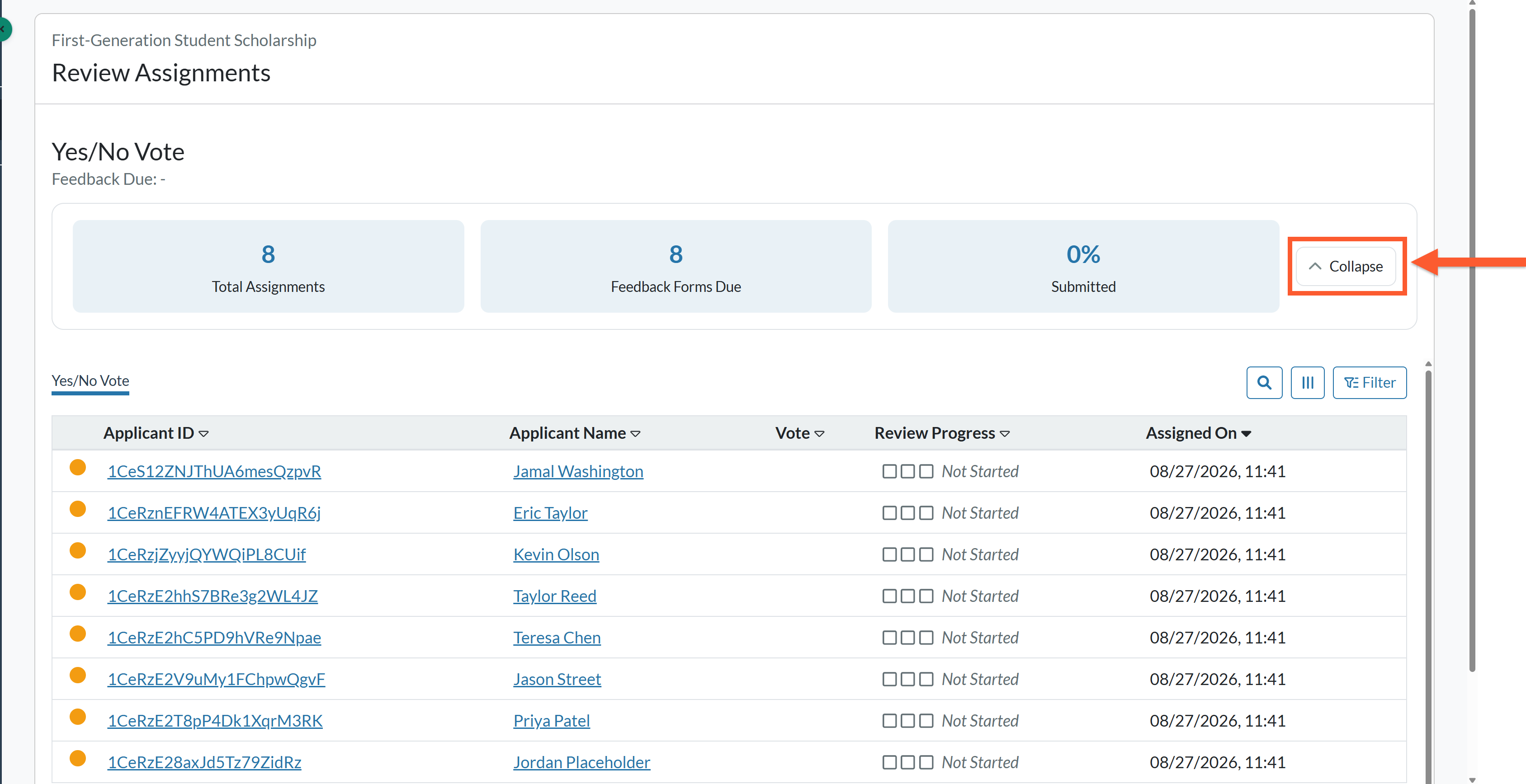The width and height of the screenshot is (1526, 784).
Task: Open the Vote column sort dropdown
Action: pos(819,434)
